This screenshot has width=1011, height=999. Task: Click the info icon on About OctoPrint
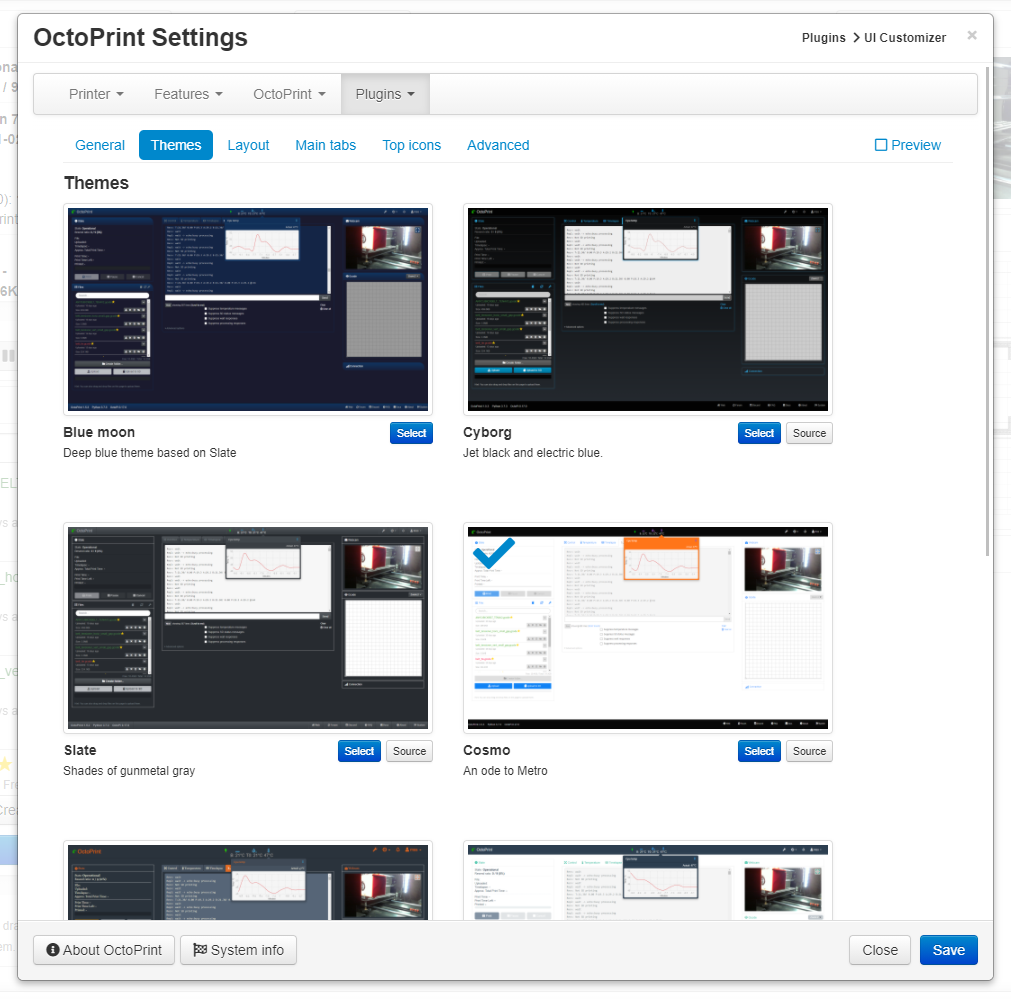pos(53,950)
